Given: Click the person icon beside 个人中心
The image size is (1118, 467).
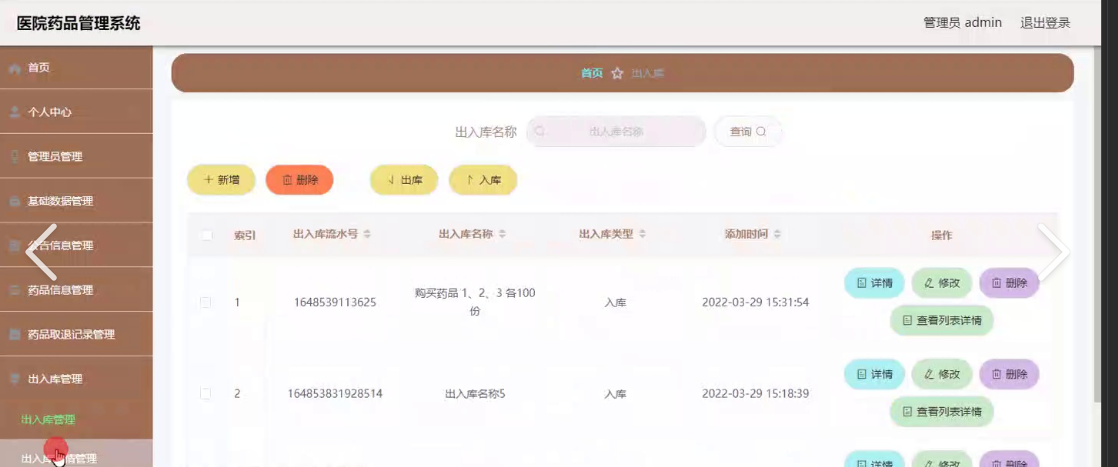Looking at the screenshot, I should tap(15, 112).
